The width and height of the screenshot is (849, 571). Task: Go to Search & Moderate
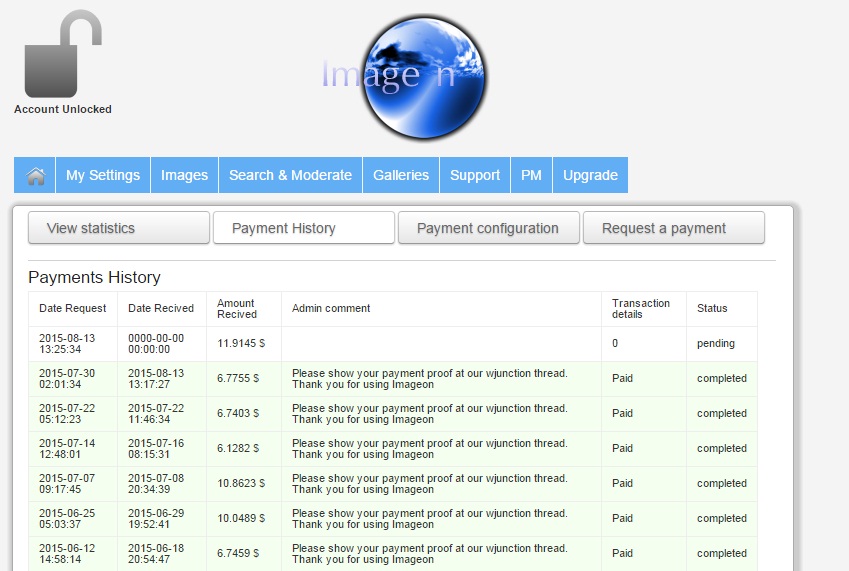(290, 175)
